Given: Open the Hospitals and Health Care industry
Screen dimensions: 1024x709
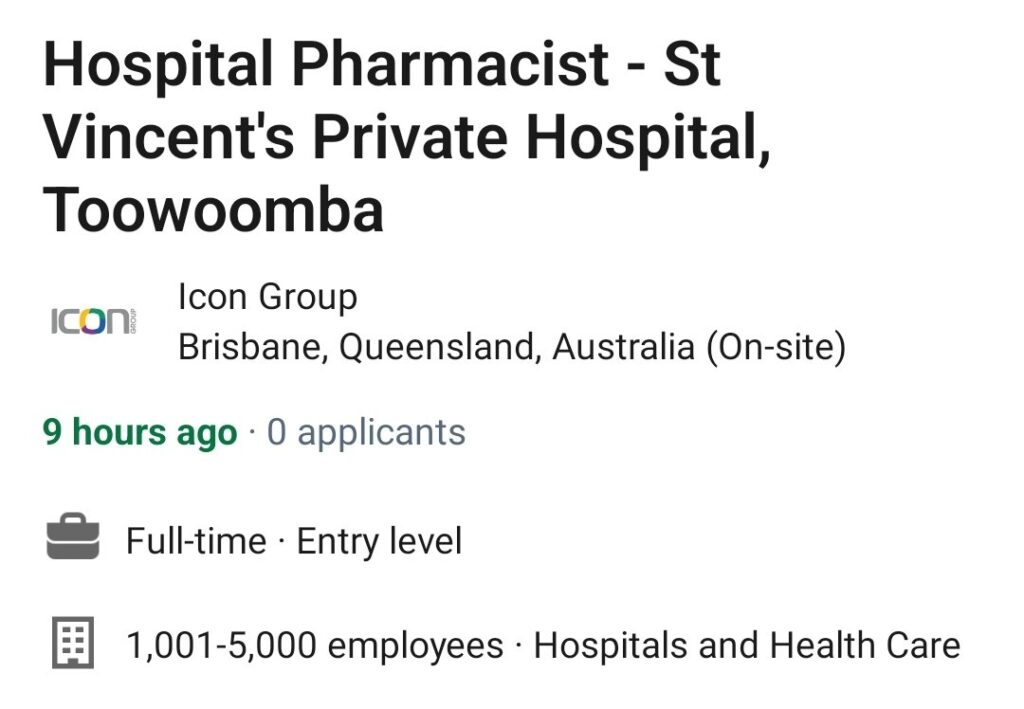Looking at the screenshot, I should [x=747, y=646].
